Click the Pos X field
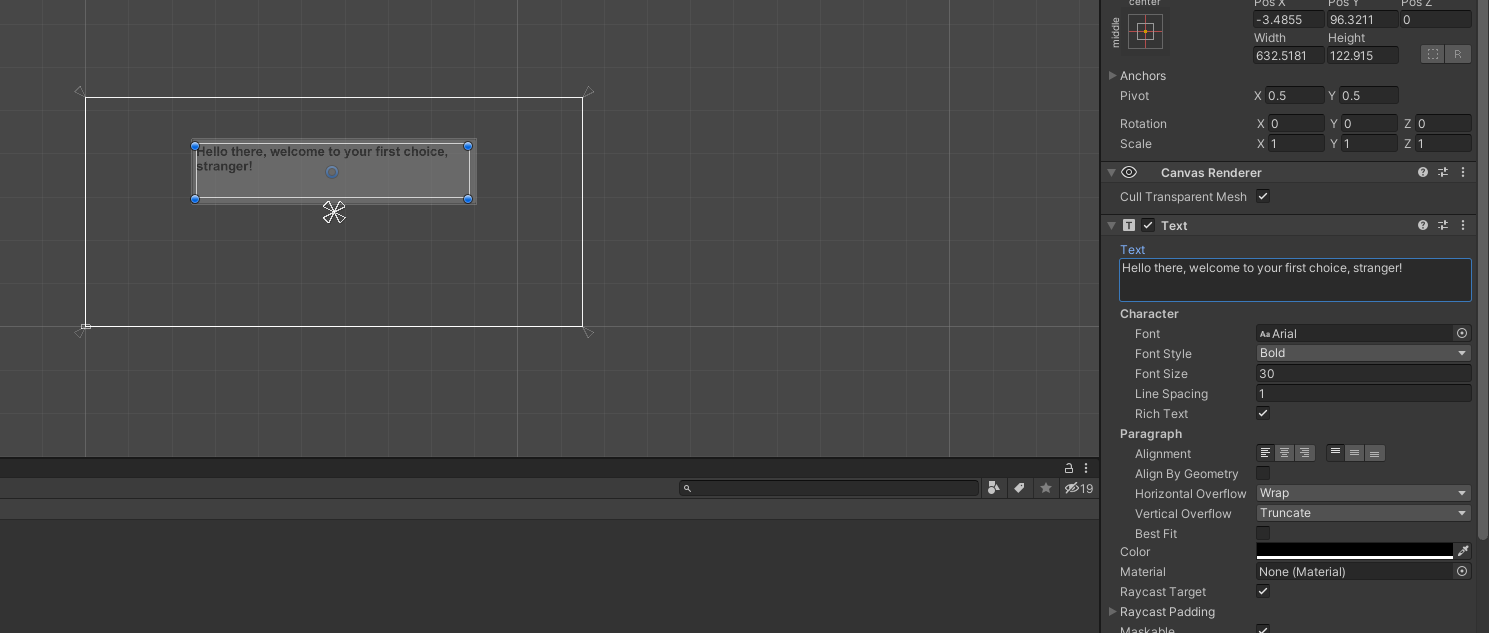1489x633 pixels. tap(1289, 19)
